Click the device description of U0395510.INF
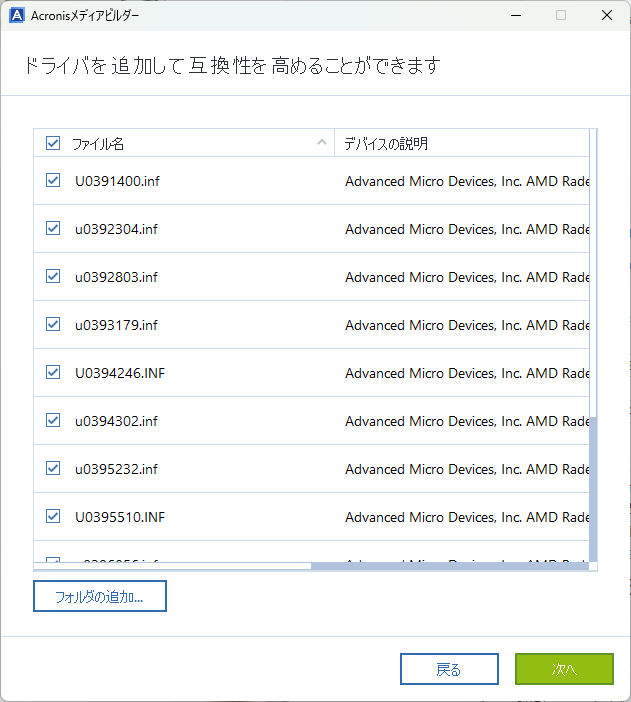Image resolution: width=631 pixels, height=702 pixels. [467, 517]
